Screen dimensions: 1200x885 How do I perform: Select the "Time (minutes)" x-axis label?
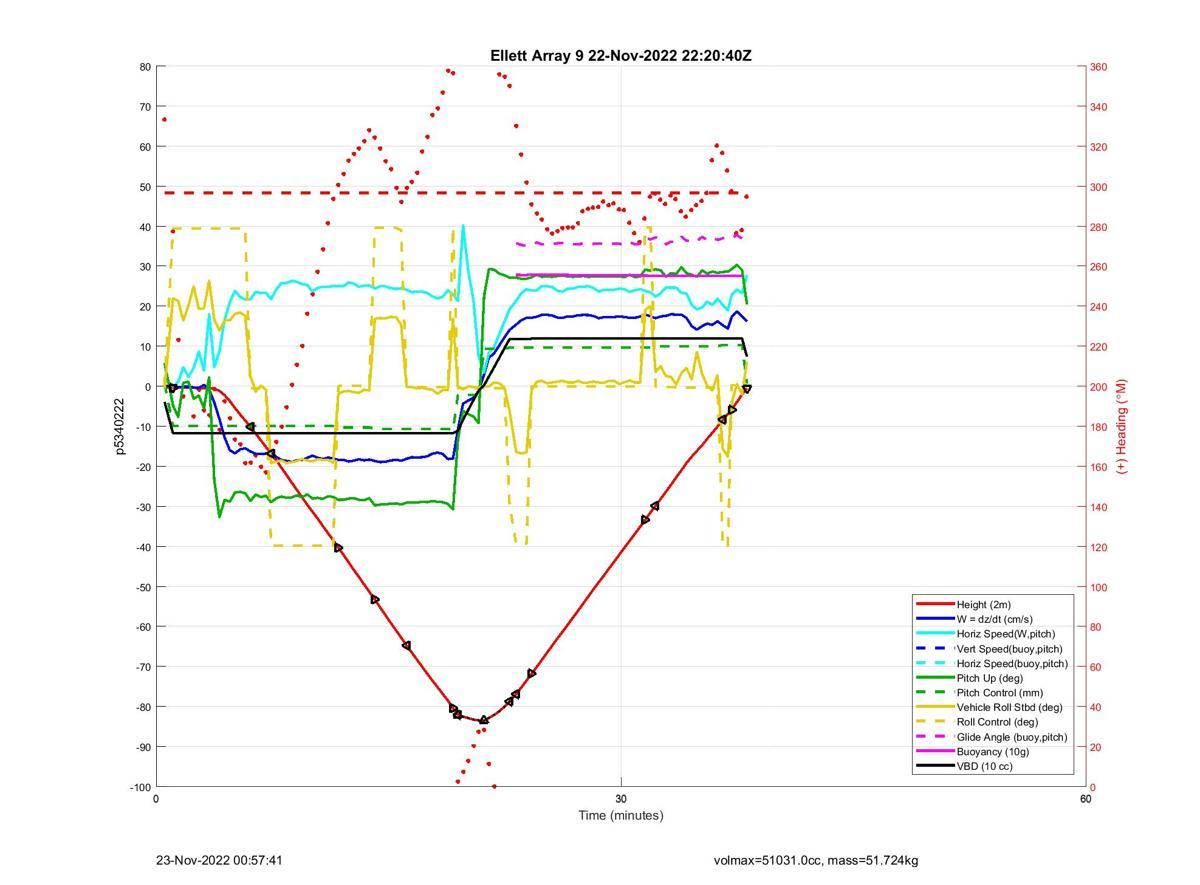click(620, 815)
